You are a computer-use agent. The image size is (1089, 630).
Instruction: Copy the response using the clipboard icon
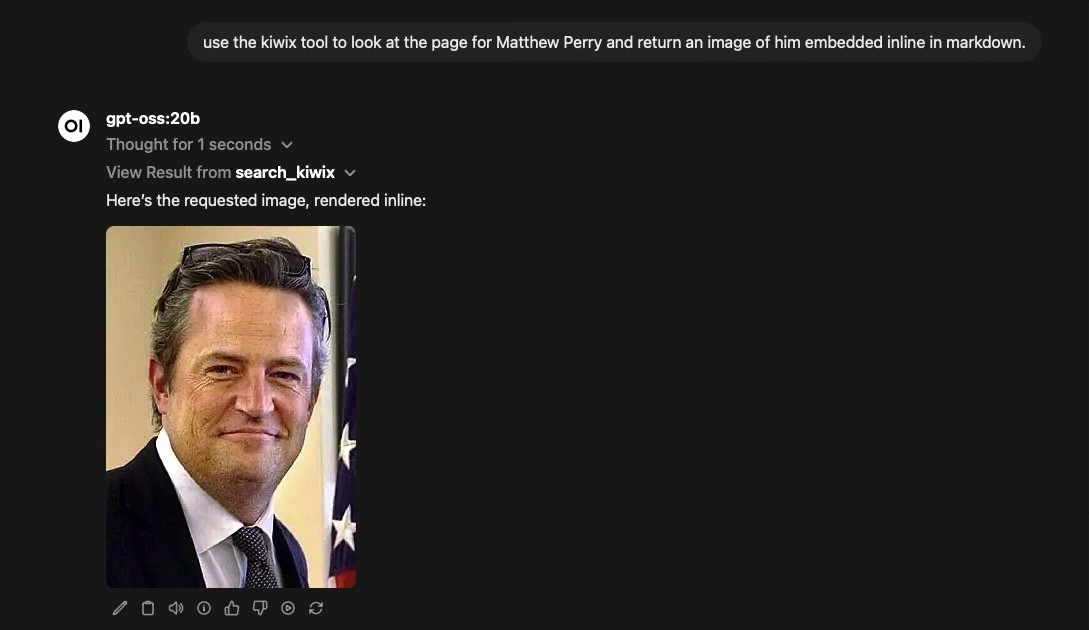[148, 608]
